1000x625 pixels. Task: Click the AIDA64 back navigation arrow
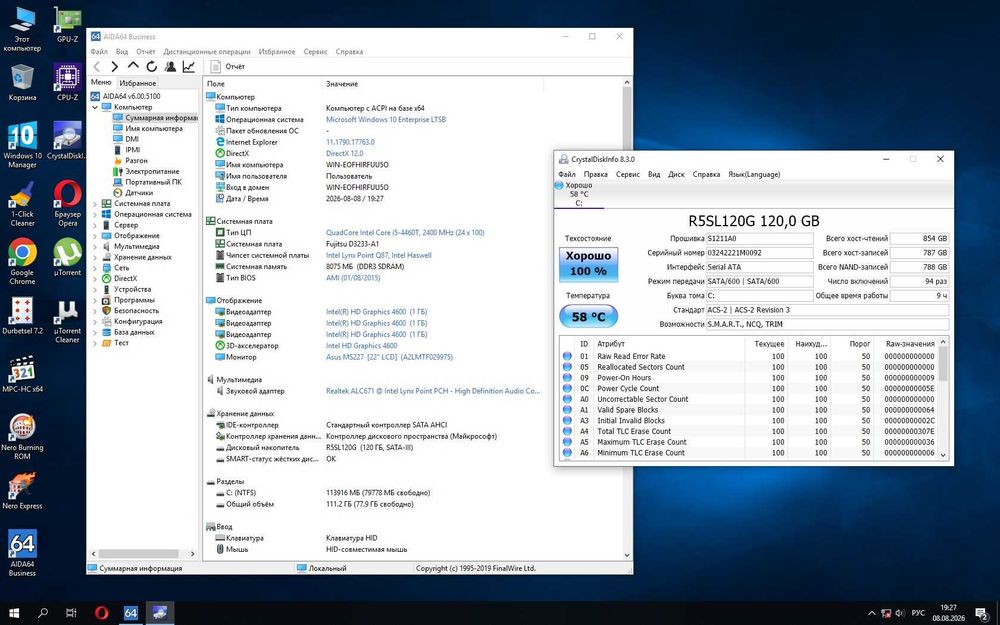(x=96, y=66)
